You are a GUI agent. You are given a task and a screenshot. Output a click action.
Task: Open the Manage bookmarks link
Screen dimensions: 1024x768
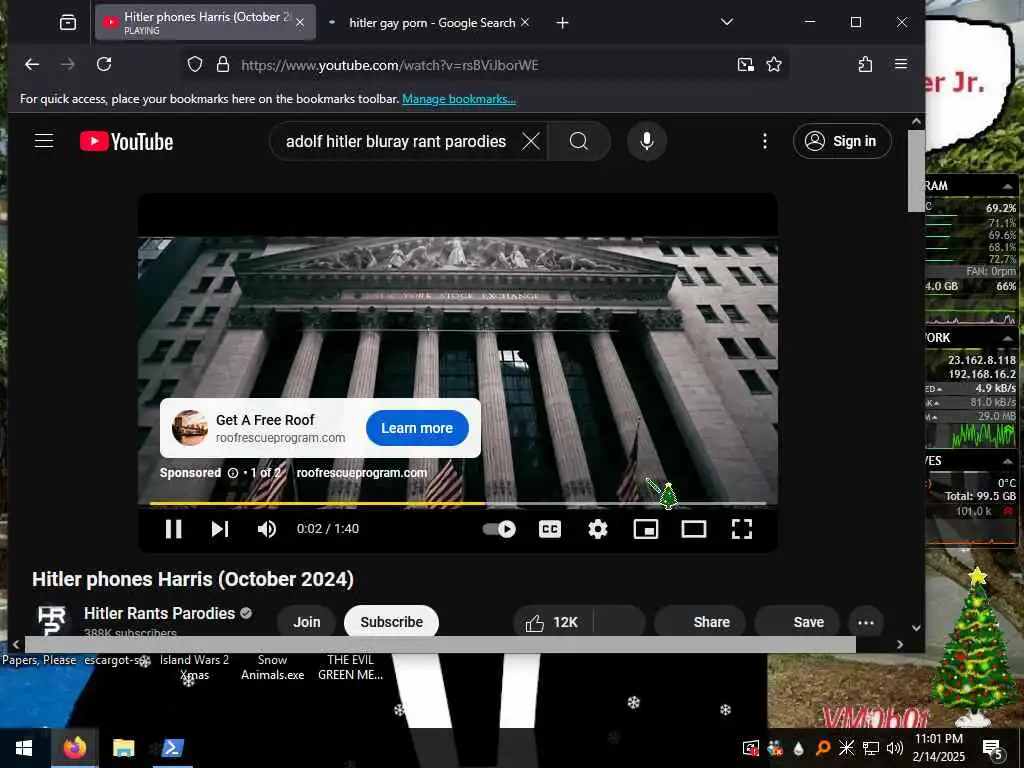coord(459,99)
